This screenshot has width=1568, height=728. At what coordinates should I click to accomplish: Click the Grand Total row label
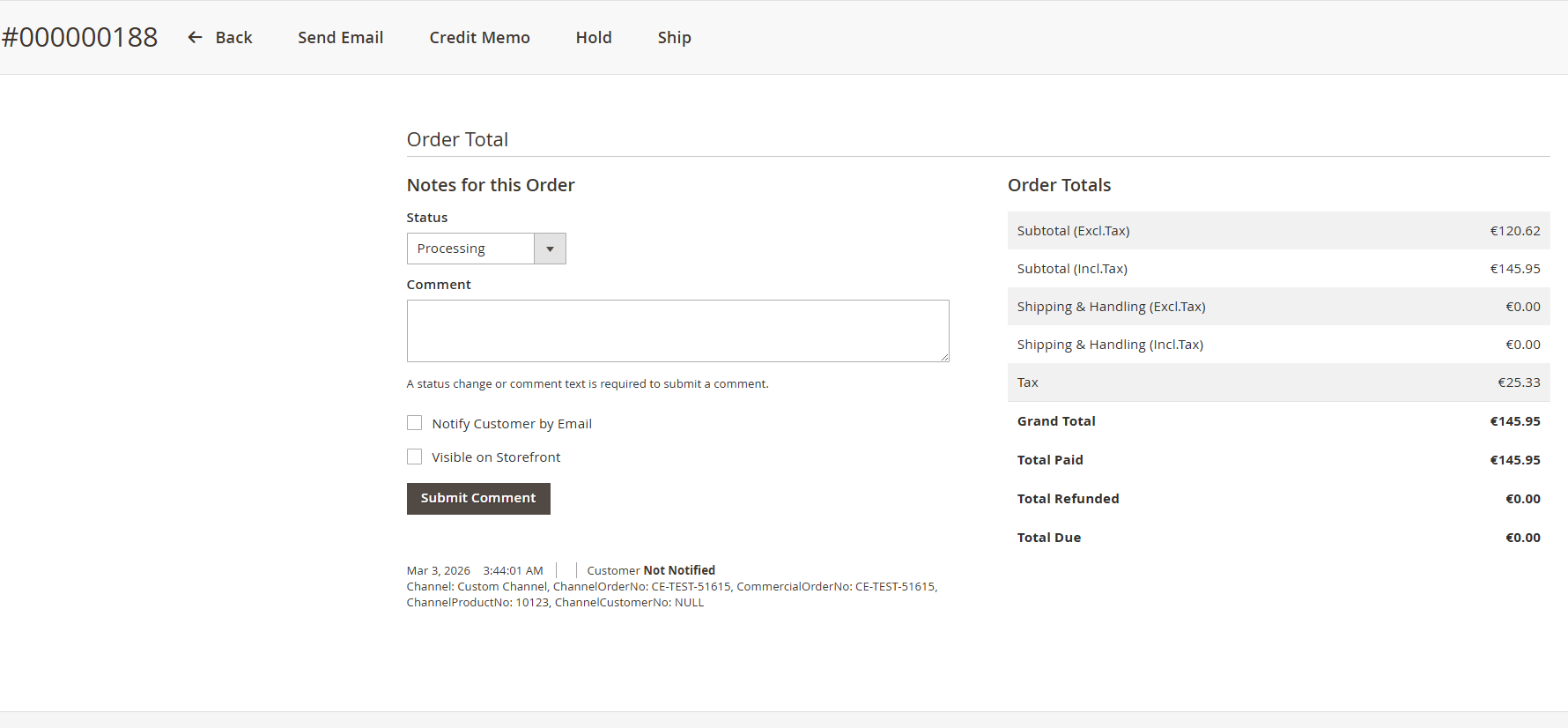[x=1056, y=421]
